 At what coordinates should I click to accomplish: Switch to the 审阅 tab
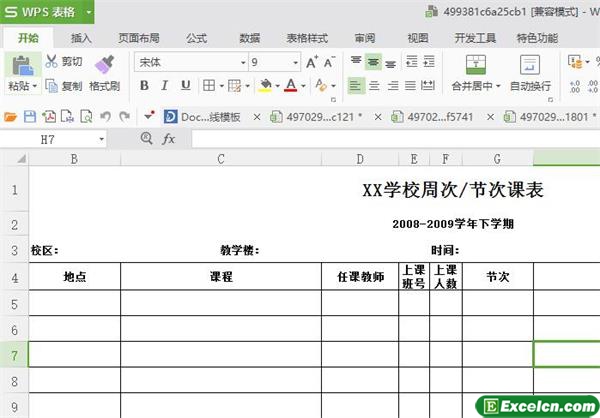[365, 38]
